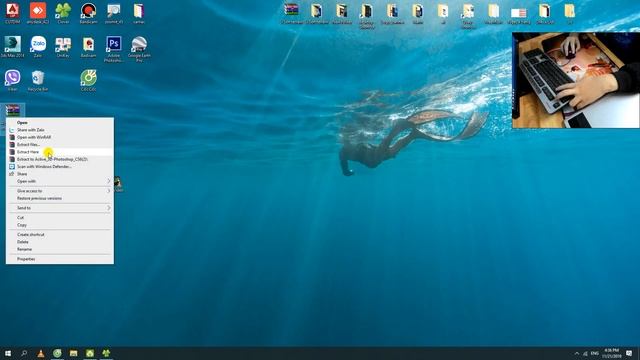Choose Open with WinRAR
Viewport: 640px width, 360px height.
click(60, 137)
